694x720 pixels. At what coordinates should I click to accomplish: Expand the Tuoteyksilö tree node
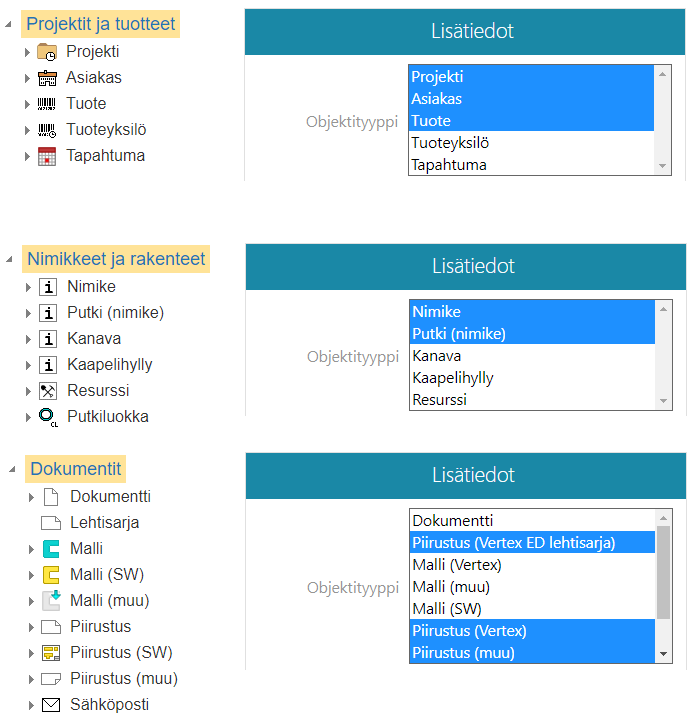tap(28, 130)
